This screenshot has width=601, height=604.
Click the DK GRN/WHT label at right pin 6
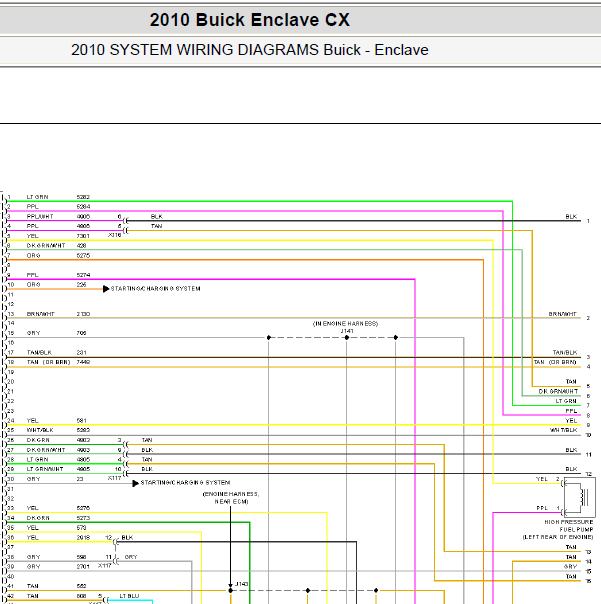click(x=558, y=391)
